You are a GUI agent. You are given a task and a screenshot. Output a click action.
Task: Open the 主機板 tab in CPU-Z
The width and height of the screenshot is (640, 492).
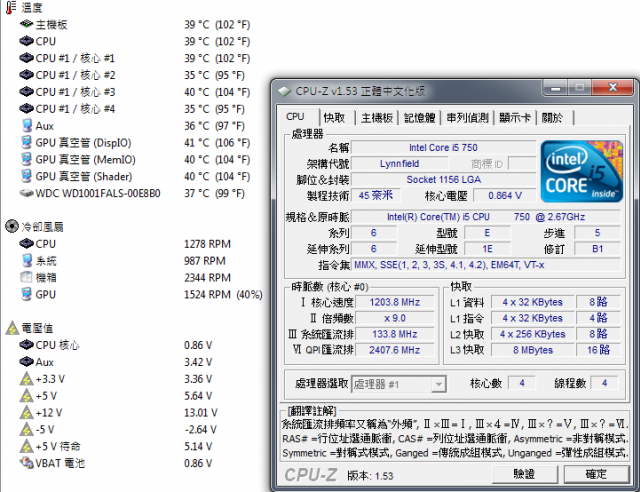point(377,118)
